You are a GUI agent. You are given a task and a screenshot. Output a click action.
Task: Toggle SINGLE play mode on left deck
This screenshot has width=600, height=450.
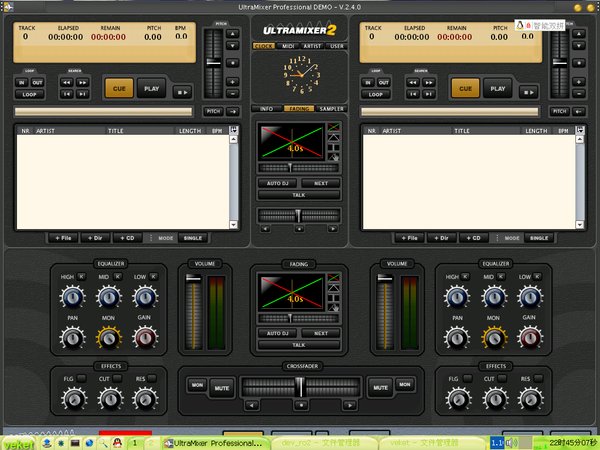click(x=193, y=238)
